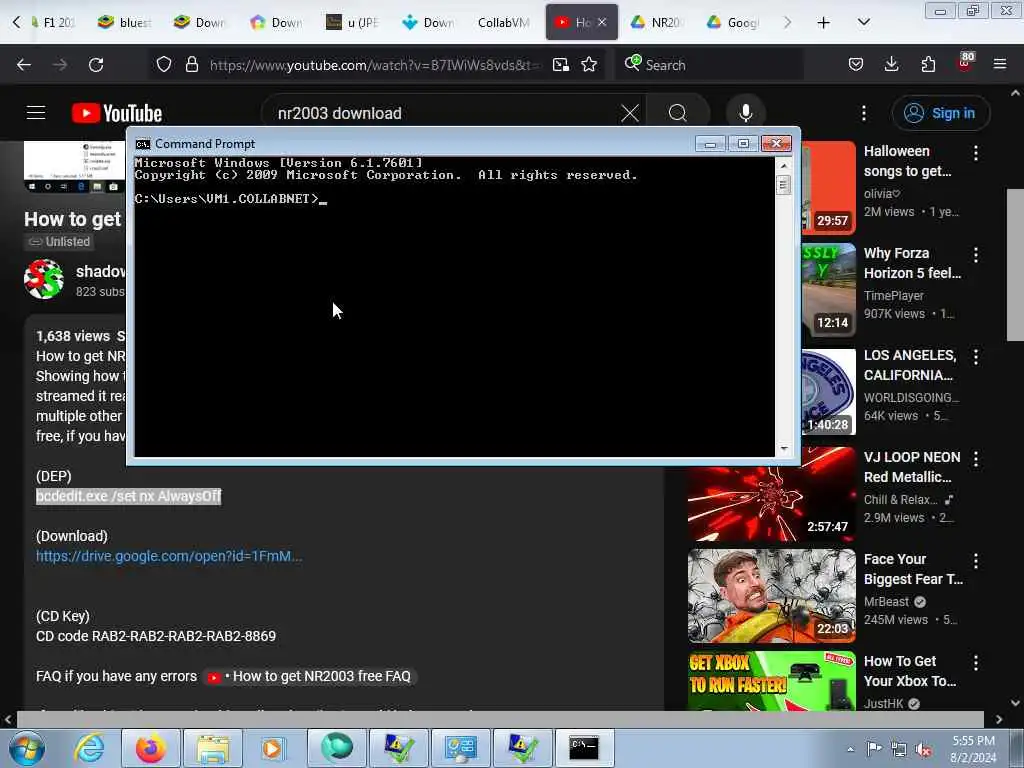Open the Google Drive download link

click(x=168, y=556)
